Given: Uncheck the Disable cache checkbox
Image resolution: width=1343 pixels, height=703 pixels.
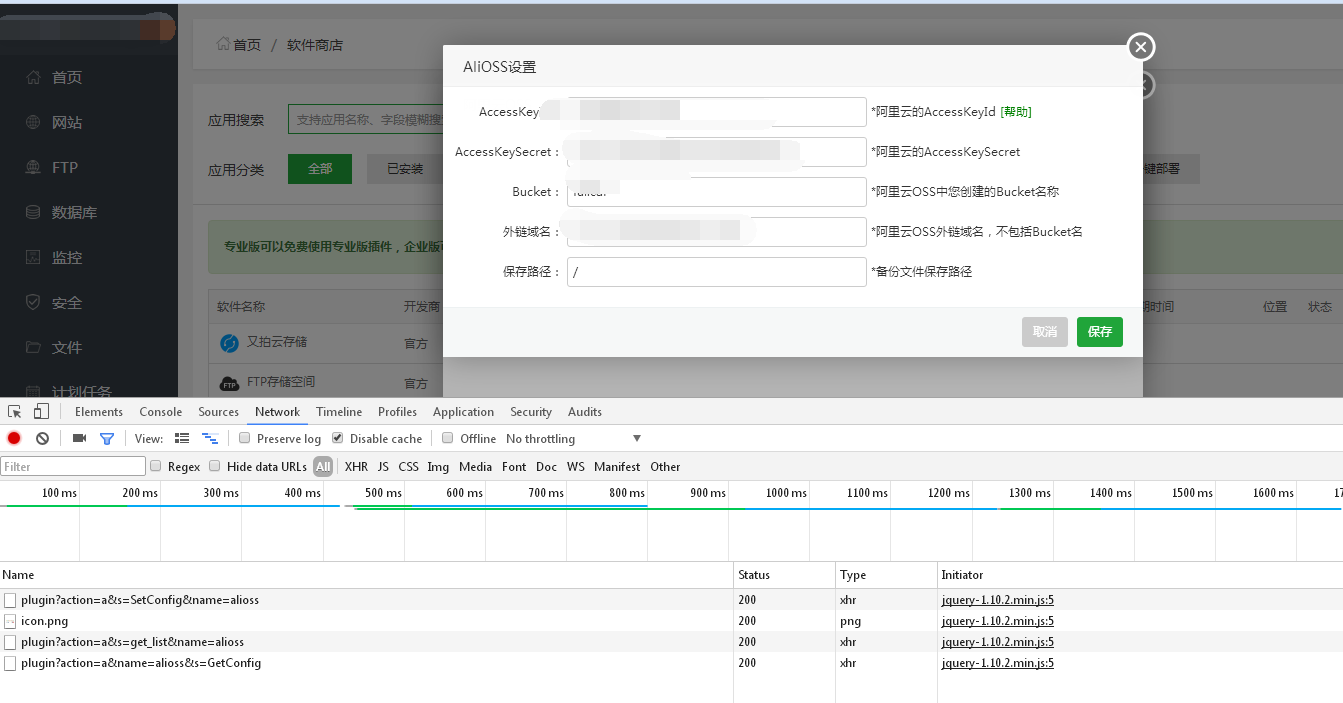Looking at the screenshot, I should coord(338,438).
